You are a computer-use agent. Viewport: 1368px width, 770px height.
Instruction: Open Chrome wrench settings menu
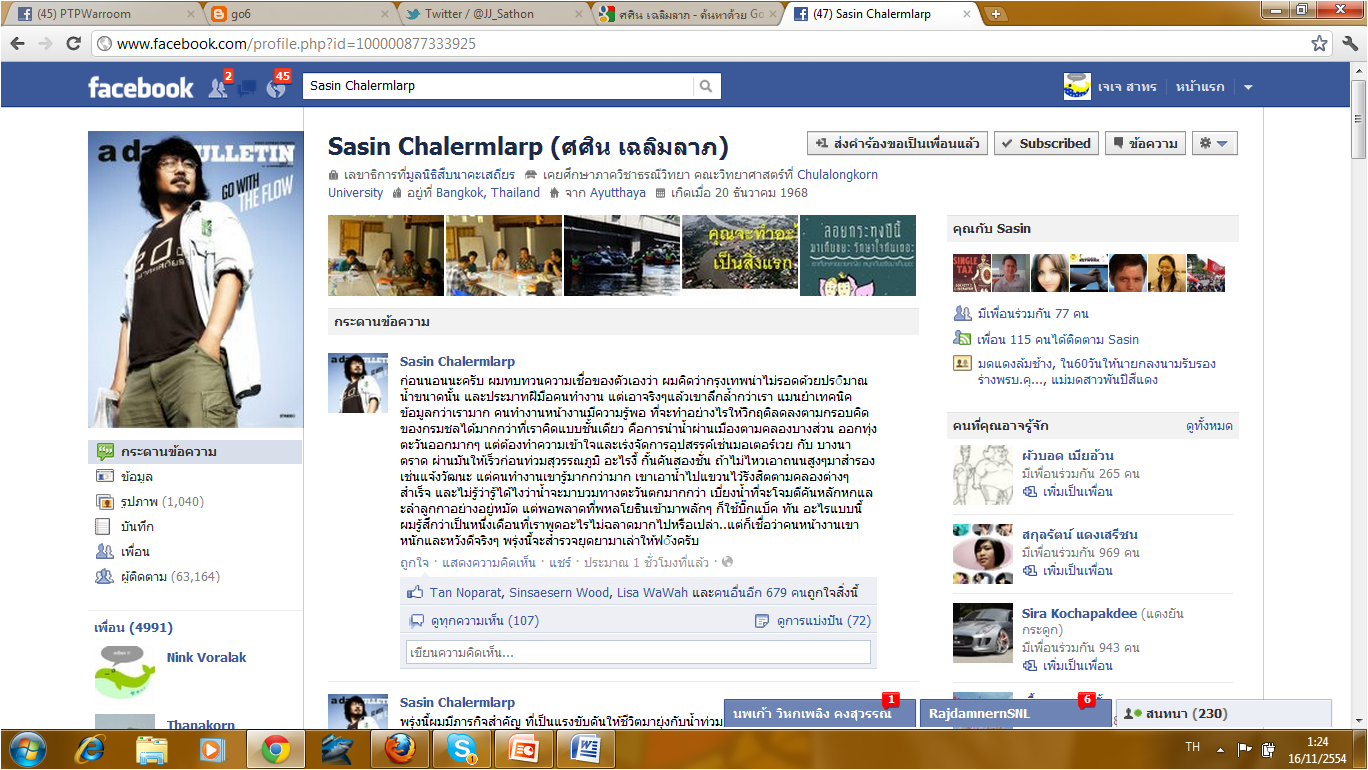tap(1350, 44)
